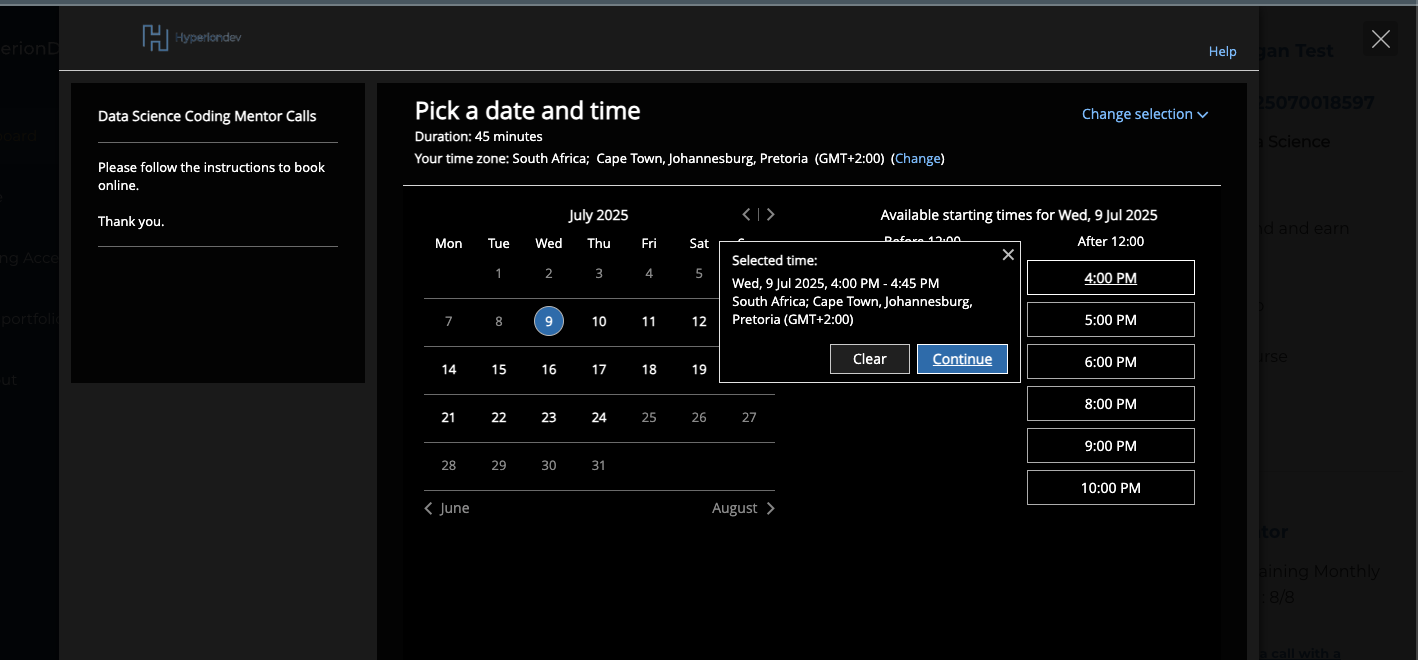
Task: Expand the Change selection dropdown
Action: tap(1144, 114)
